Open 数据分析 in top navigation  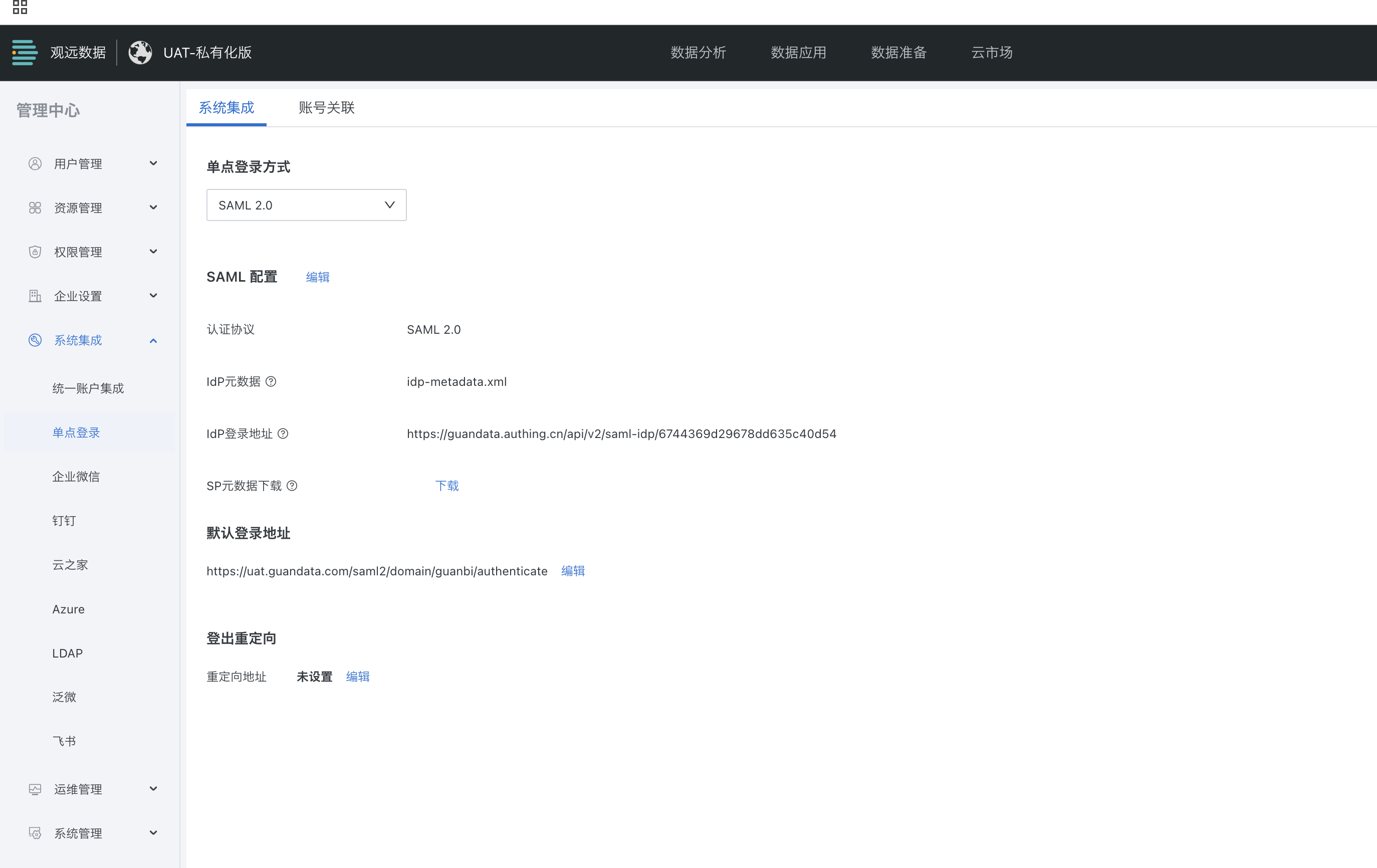tap(698, 53)
